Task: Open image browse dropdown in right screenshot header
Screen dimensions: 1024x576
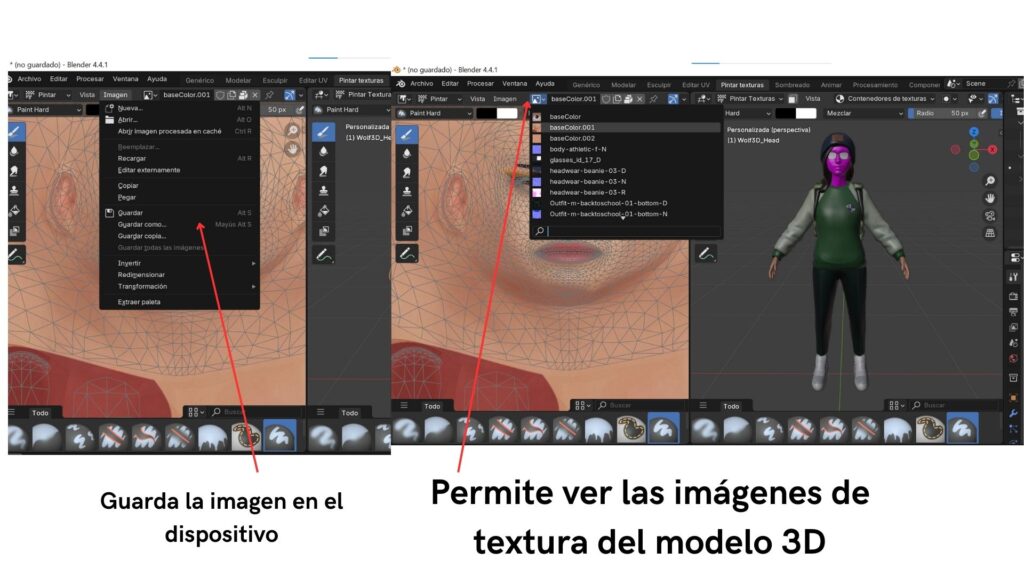Action: [538, 99]
